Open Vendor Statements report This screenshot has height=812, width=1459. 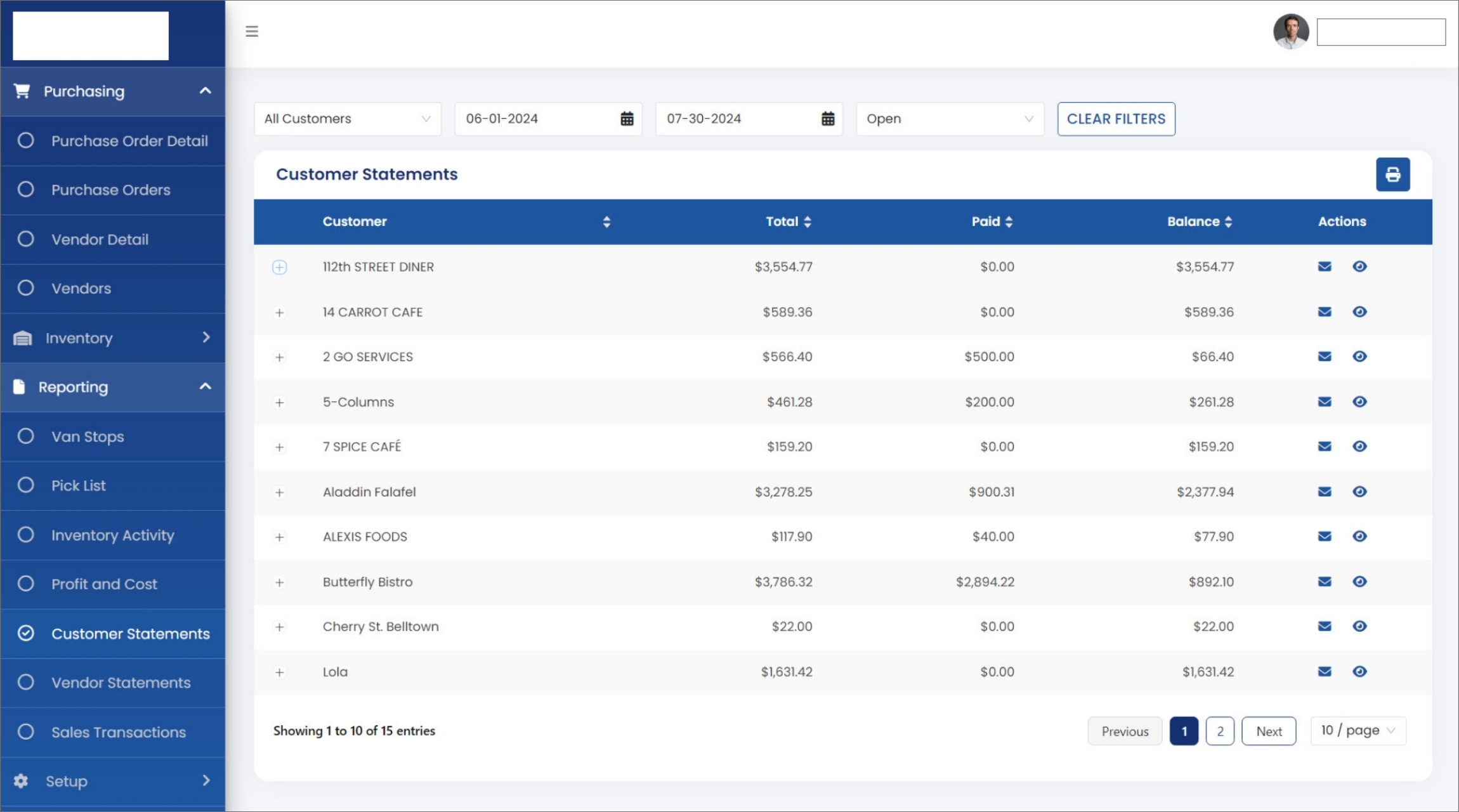(x=112, y=683)
